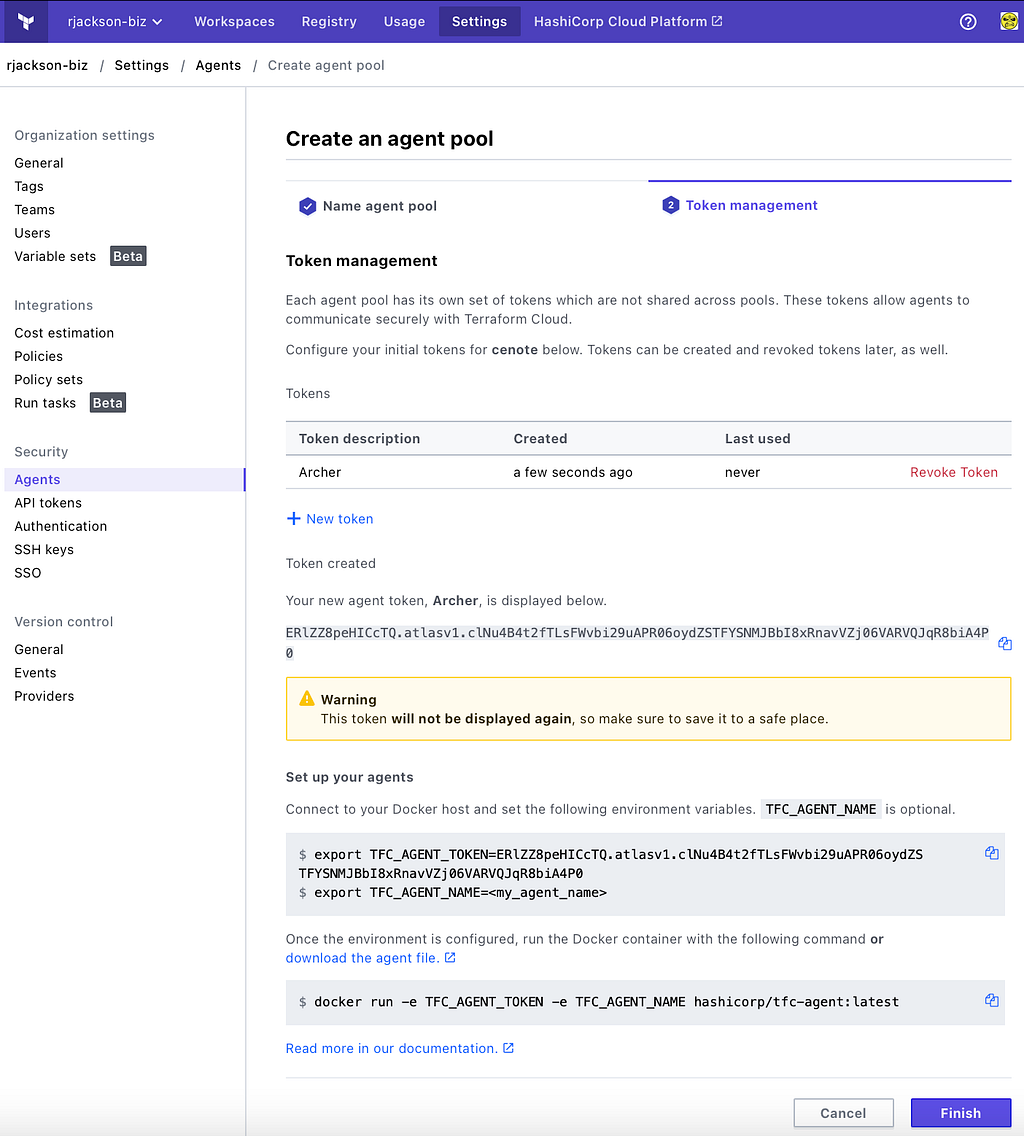
Task: Open Read more in our documentation
Action: pos(391,1048)
